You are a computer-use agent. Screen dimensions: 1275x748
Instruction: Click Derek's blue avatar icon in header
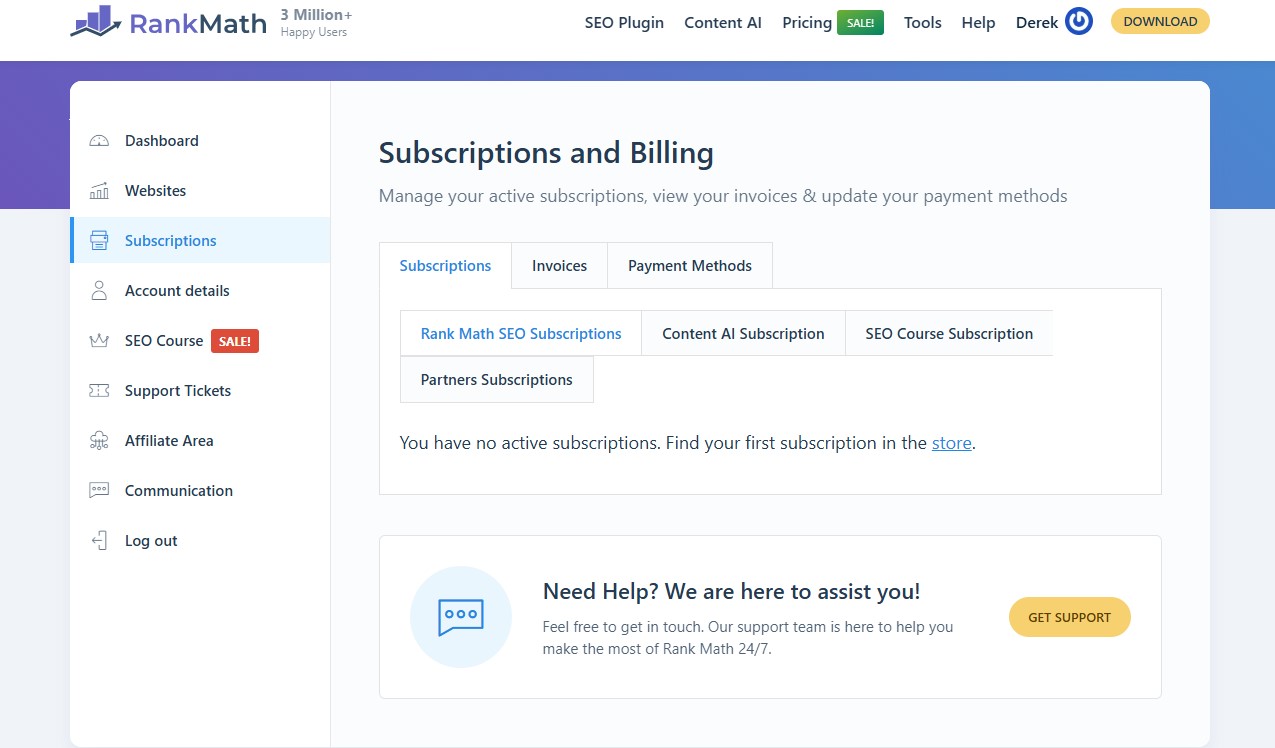tap(1079, 21)
